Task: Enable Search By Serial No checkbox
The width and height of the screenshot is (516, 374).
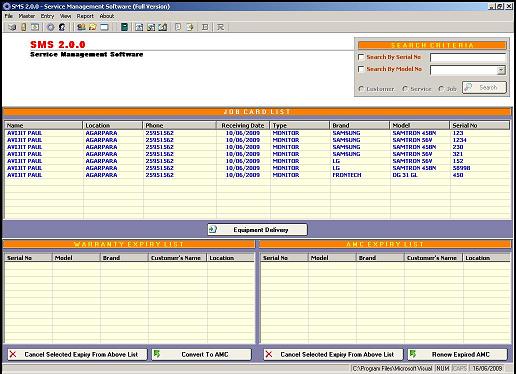Action: point(361,57)
